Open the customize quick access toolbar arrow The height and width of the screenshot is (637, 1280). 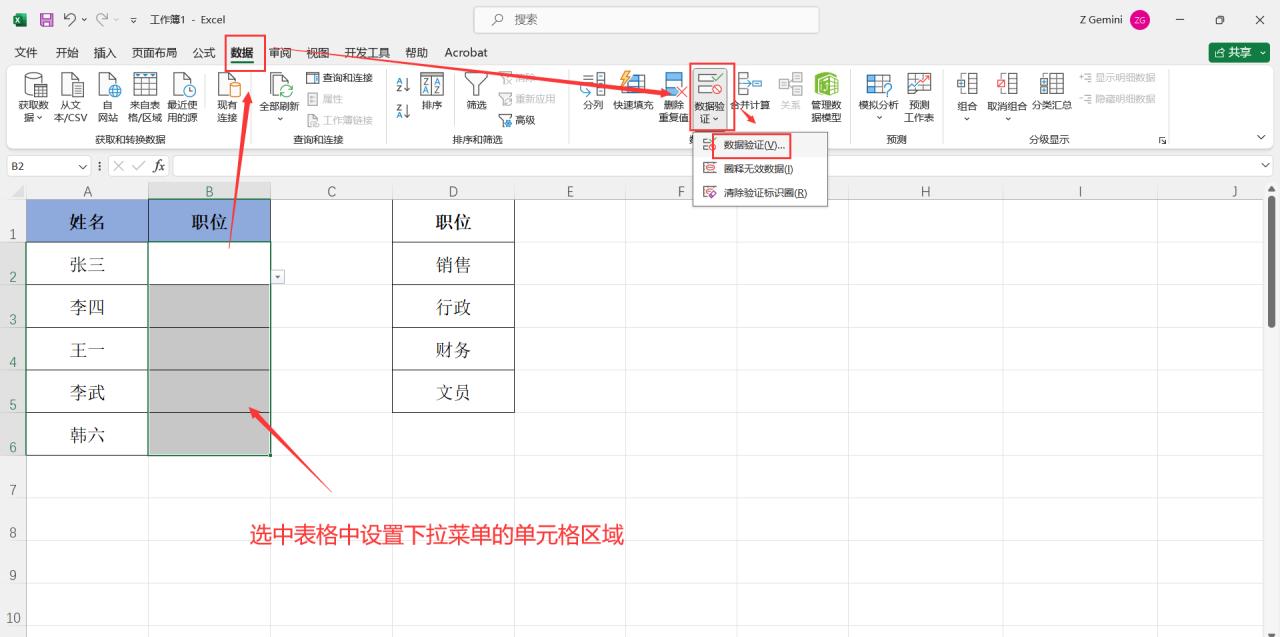(134, 20)
